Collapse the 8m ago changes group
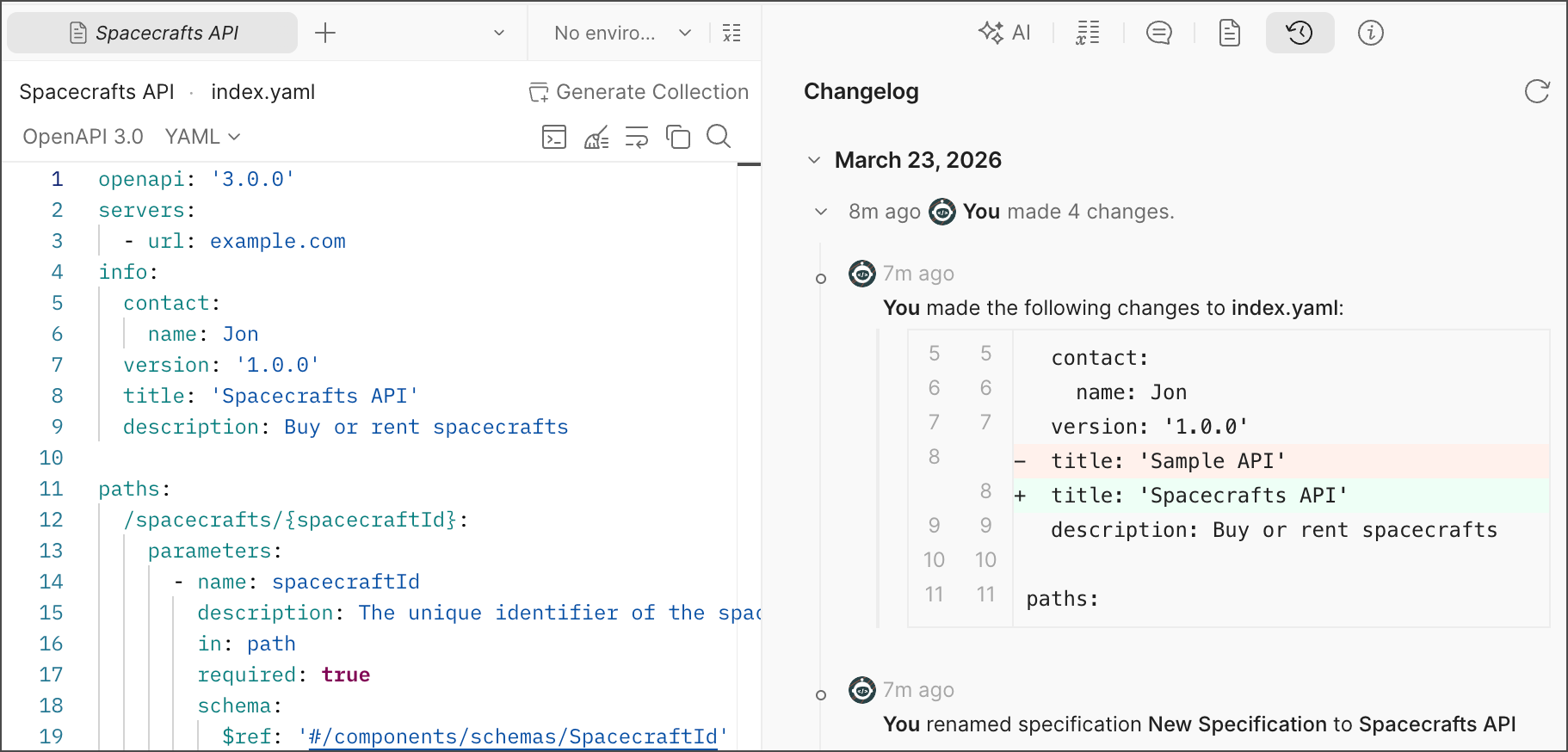The height and width of the screenshot is (752, 1568). click(x=821, y=212)
